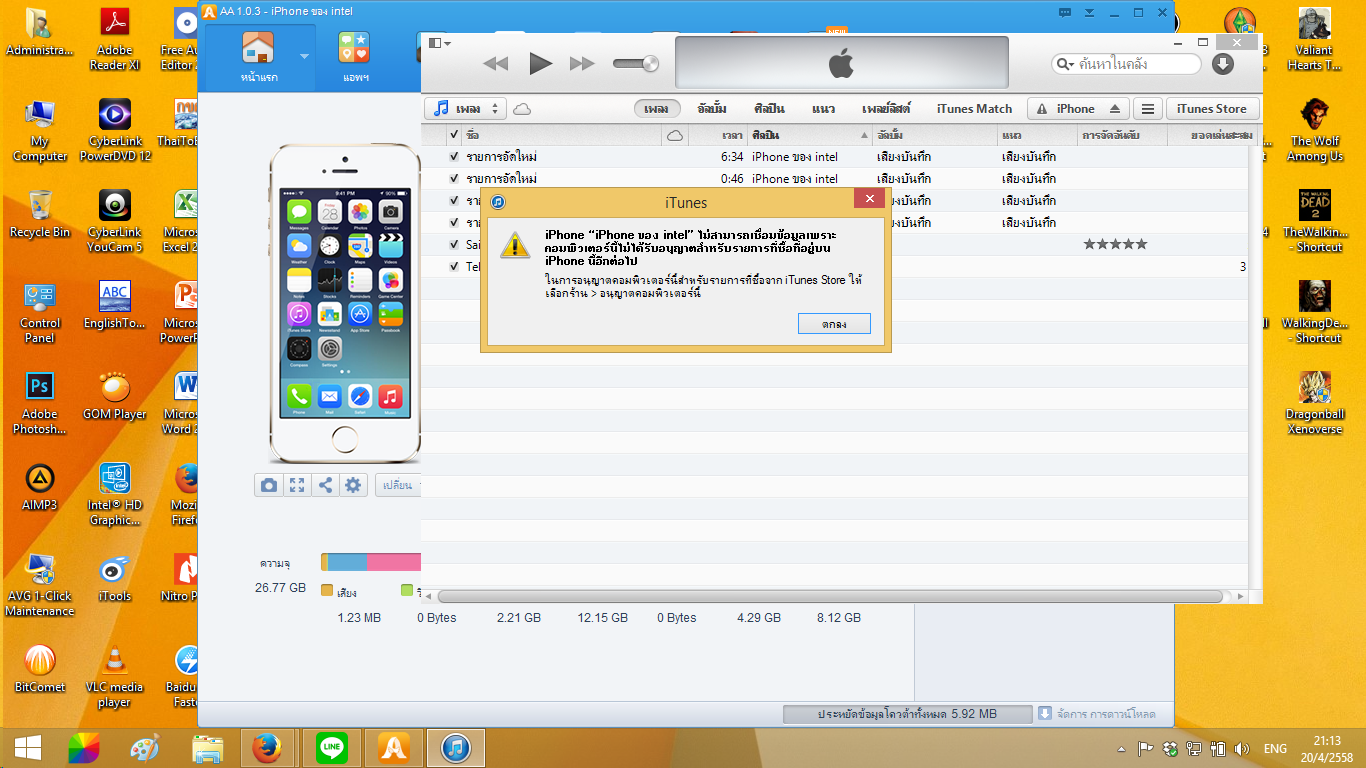Screen dimensions: 1366x768
Task: Click the blue segment of capacity bar
Action: (348, 562)
